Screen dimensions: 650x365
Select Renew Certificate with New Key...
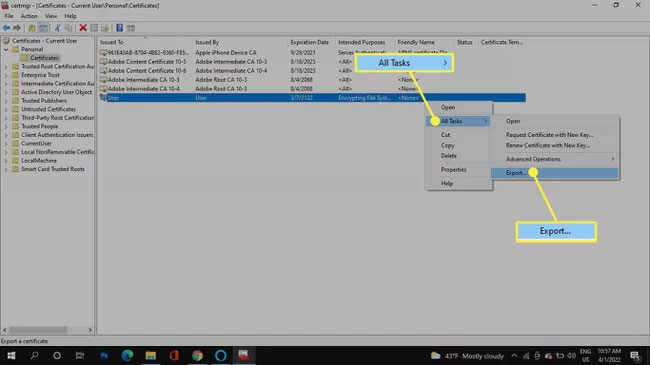click(555, 146)
